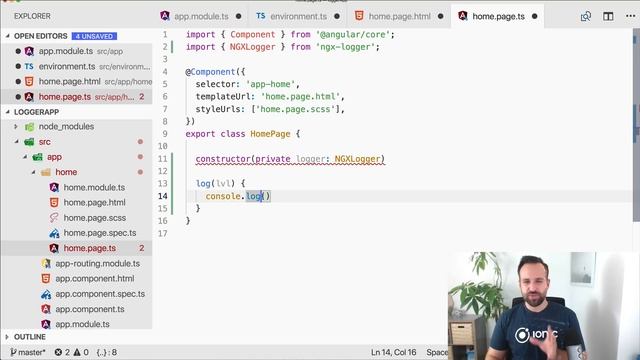The image size is (640, 360).
Task: Click the EXPLORER panel title
Action: pyautogui.click(x=32, y=16)
